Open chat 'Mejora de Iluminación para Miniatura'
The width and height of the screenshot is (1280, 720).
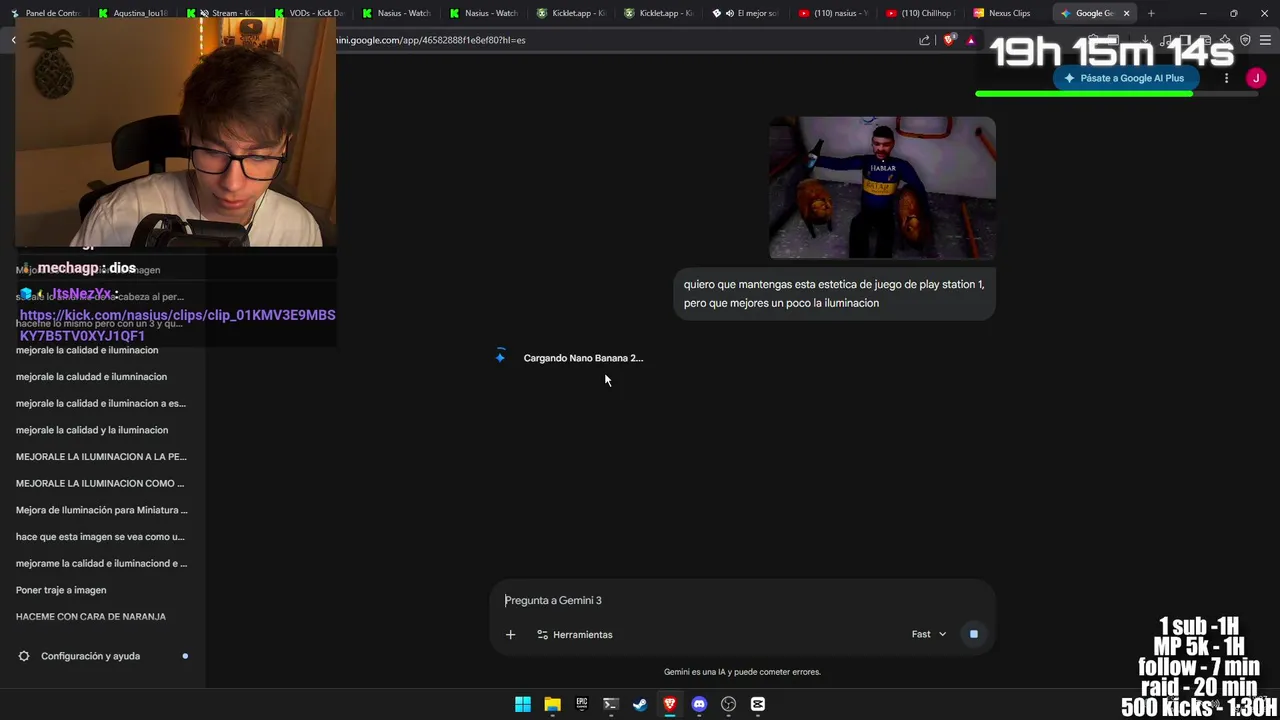click(102, 510)
